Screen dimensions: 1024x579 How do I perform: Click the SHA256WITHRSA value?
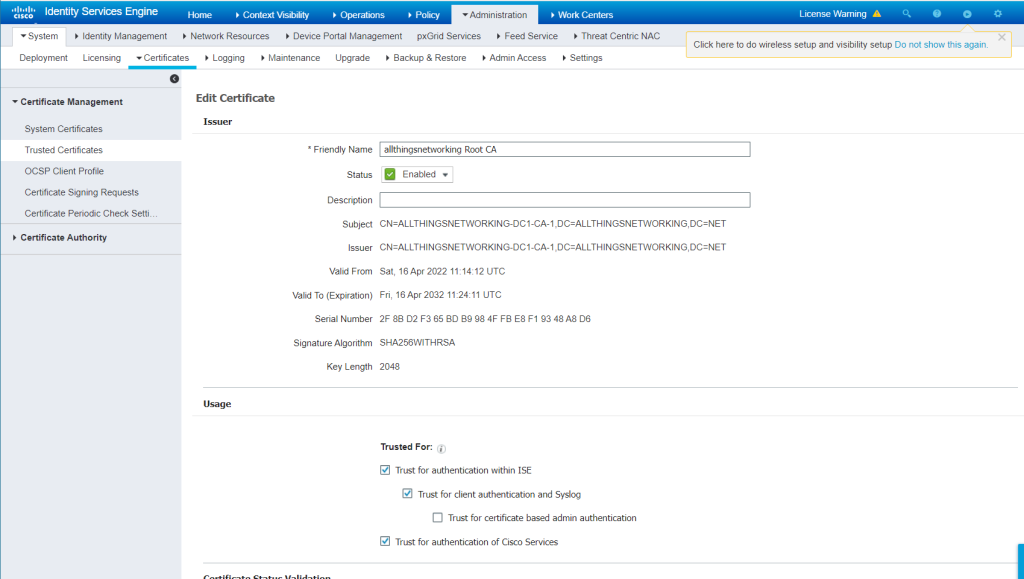coord(417,342)
